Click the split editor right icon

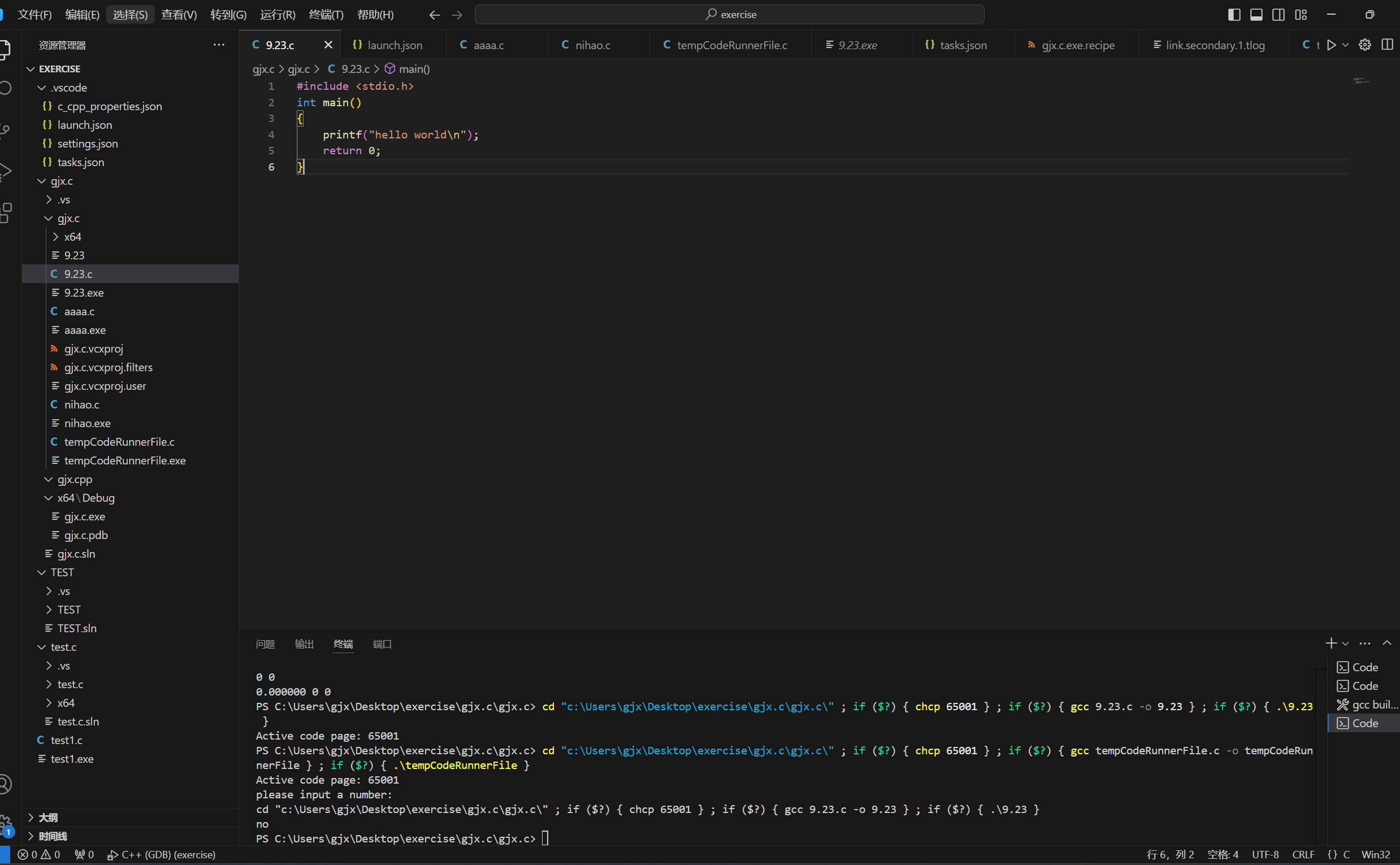1387,45
